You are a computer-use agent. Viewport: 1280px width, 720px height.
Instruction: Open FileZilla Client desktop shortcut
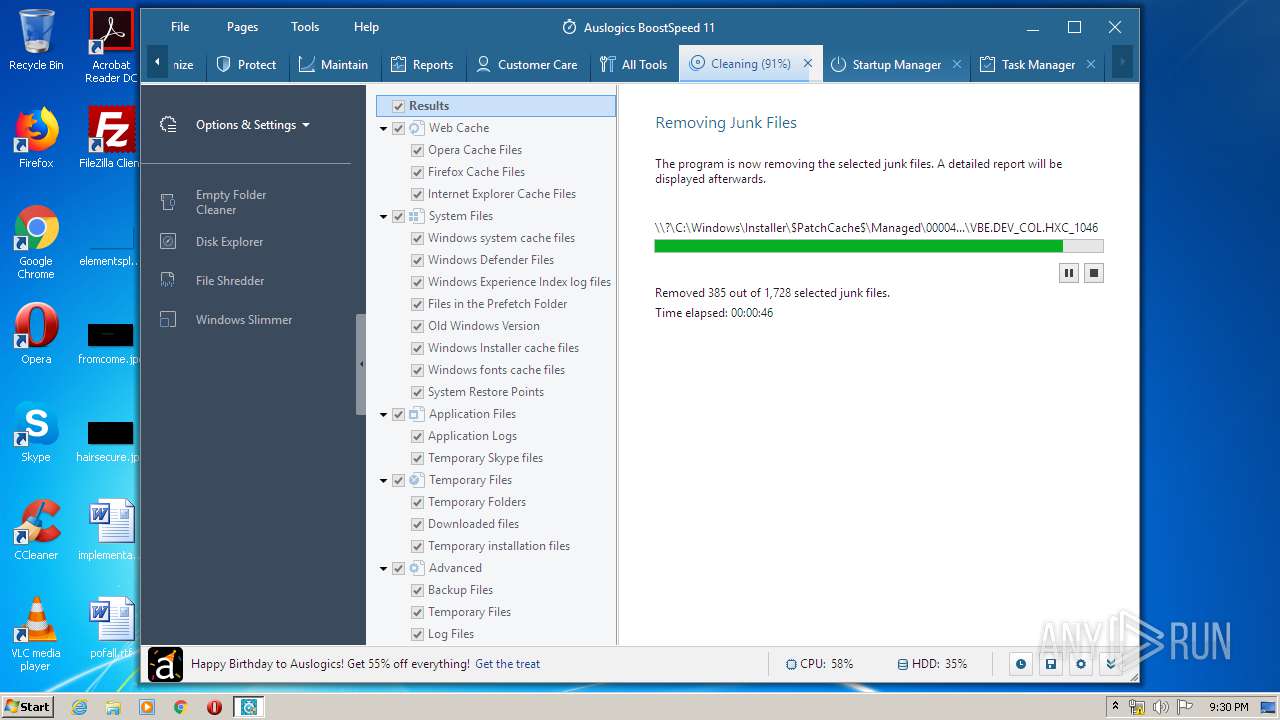[x=111, y=138]
